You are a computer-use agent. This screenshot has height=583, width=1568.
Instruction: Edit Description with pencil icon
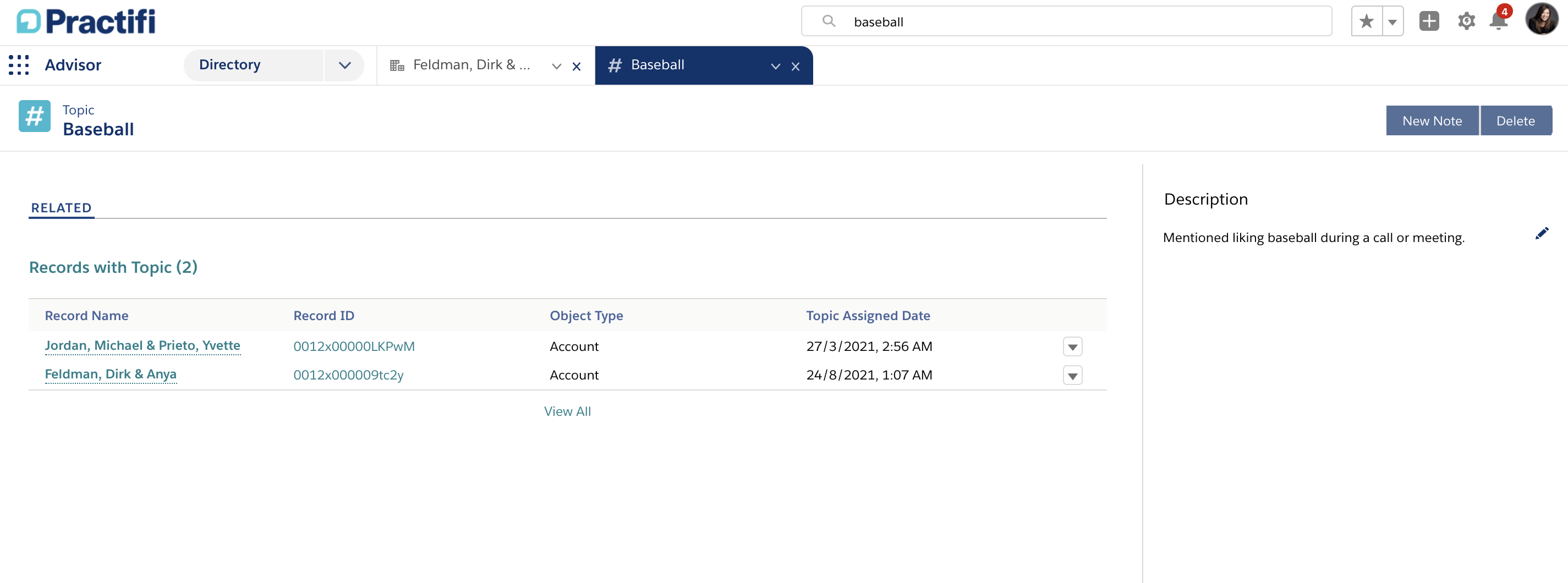pyautogui.click(x=1541, y=234)
